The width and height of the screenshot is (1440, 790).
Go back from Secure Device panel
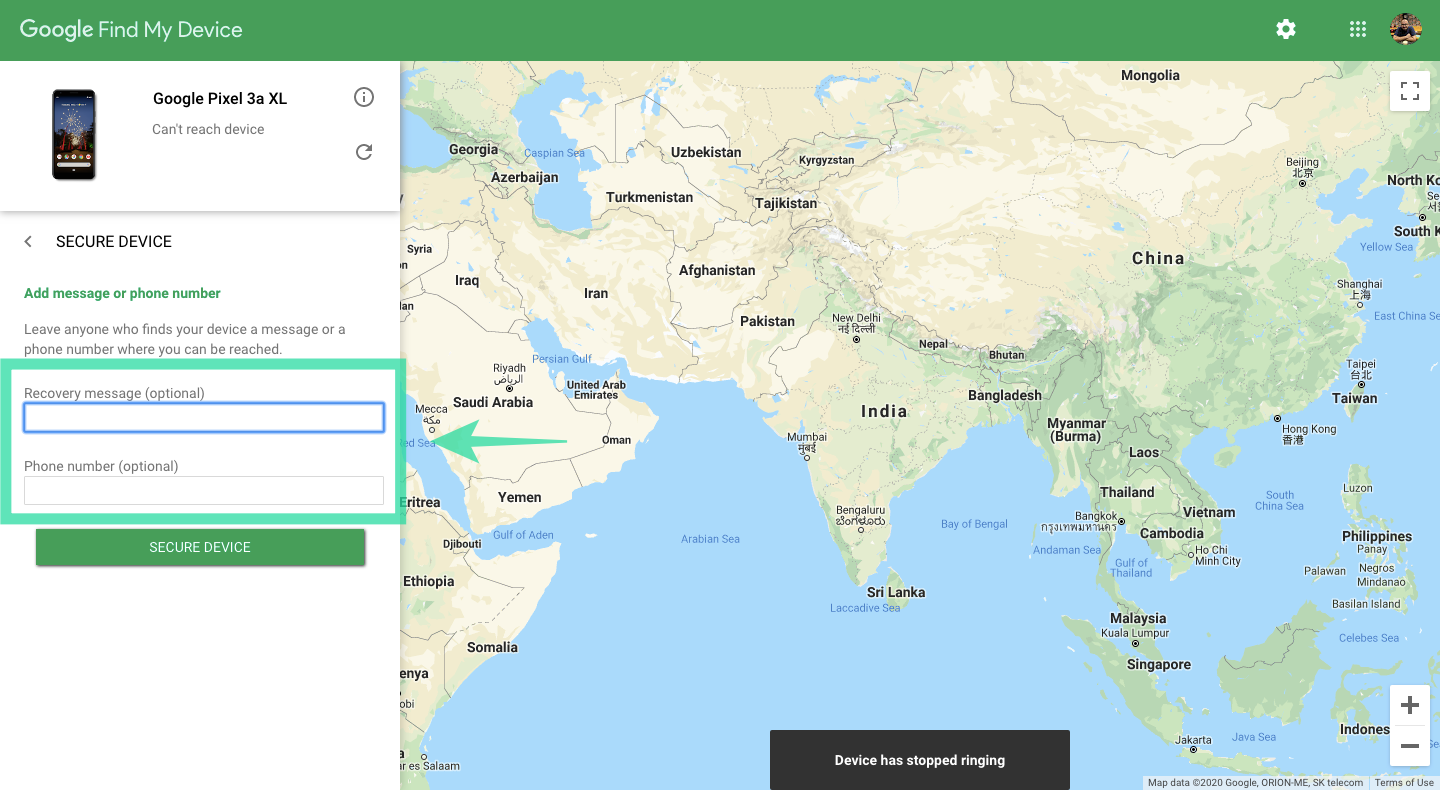(29, 242)
